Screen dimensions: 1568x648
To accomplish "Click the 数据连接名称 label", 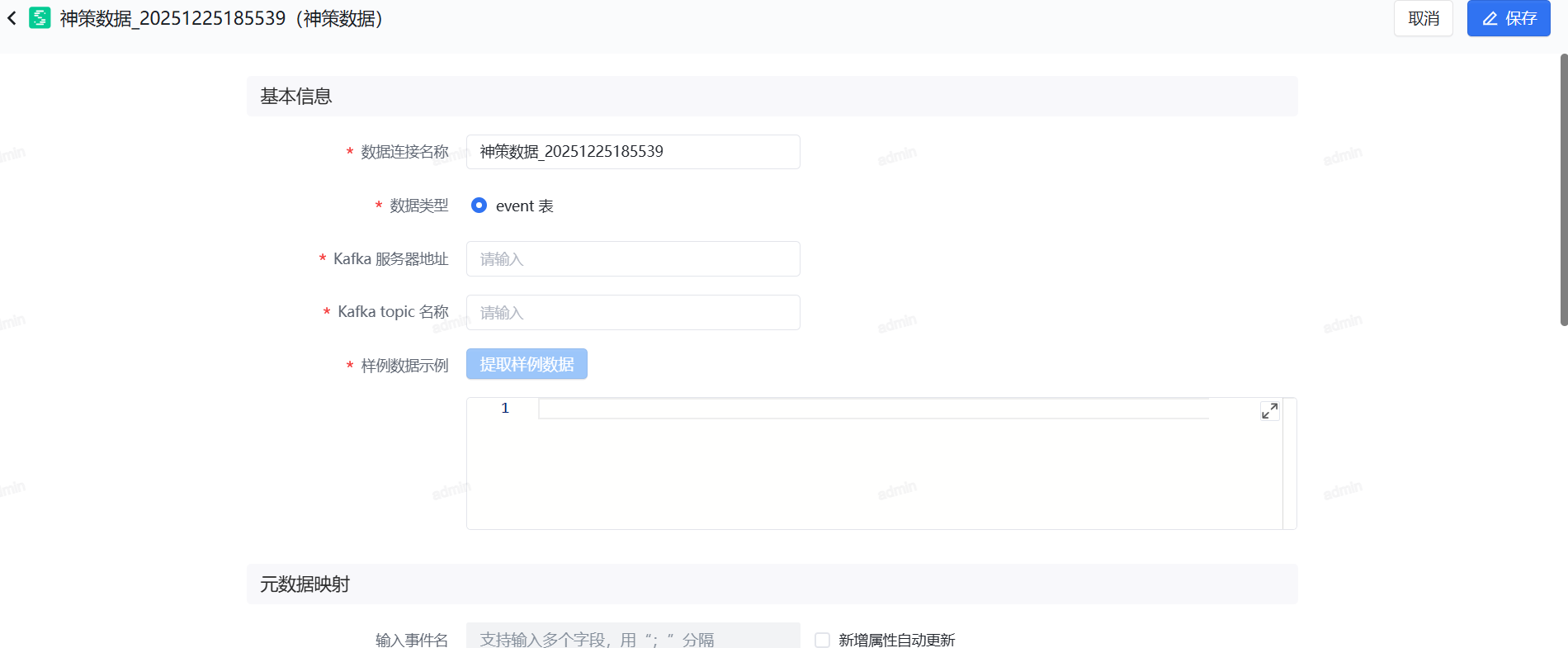I will click(x=404, y=152).
